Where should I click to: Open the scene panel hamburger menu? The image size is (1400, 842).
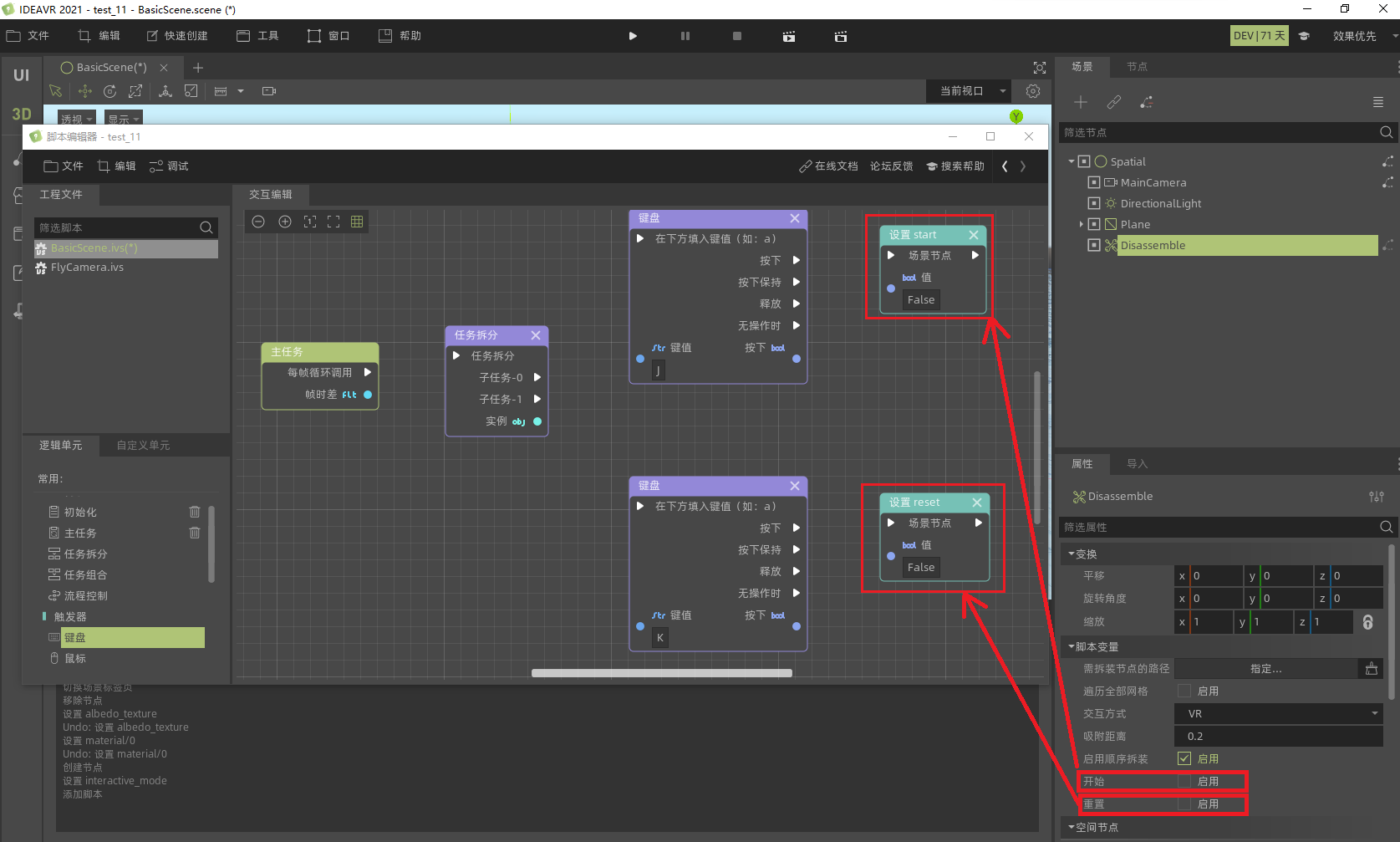point(1378,102)
